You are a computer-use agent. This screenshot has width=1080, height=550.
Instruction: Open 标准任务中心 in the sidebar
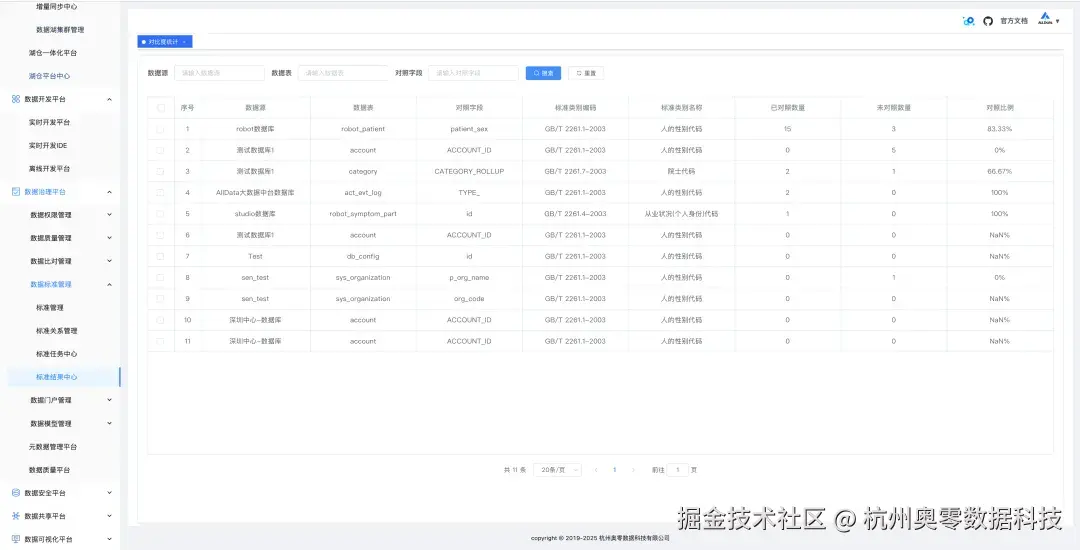tap(56, 354)
